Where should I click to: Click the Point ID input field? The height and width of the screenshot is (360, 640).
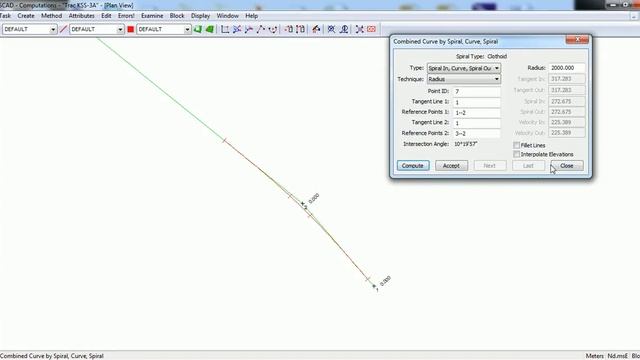coord(476,91)
